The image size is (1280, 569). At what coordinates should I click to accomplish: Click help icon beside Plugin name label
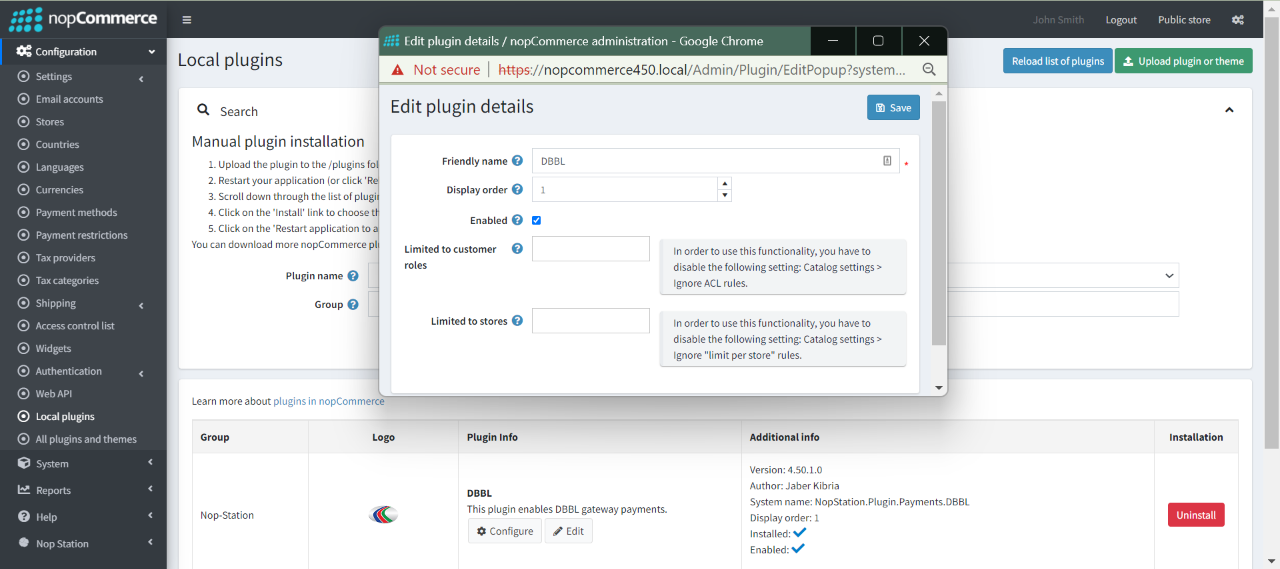(353, 276)
